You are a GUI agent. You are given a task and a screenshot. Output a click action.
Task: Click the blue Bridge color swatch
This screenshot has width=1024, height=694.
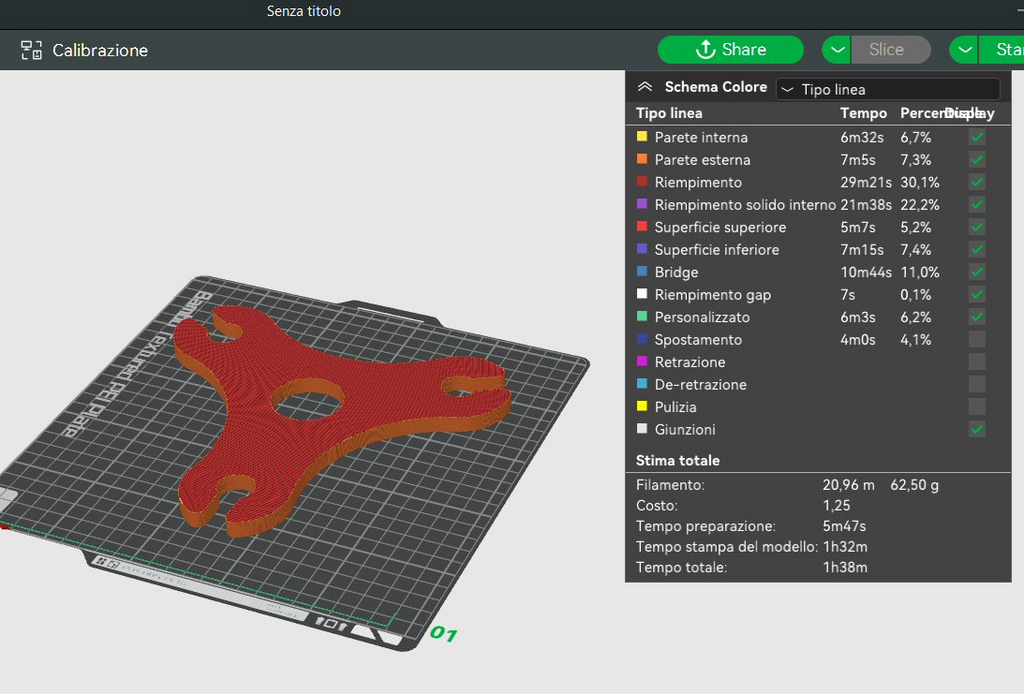click(x=642, y=271)
